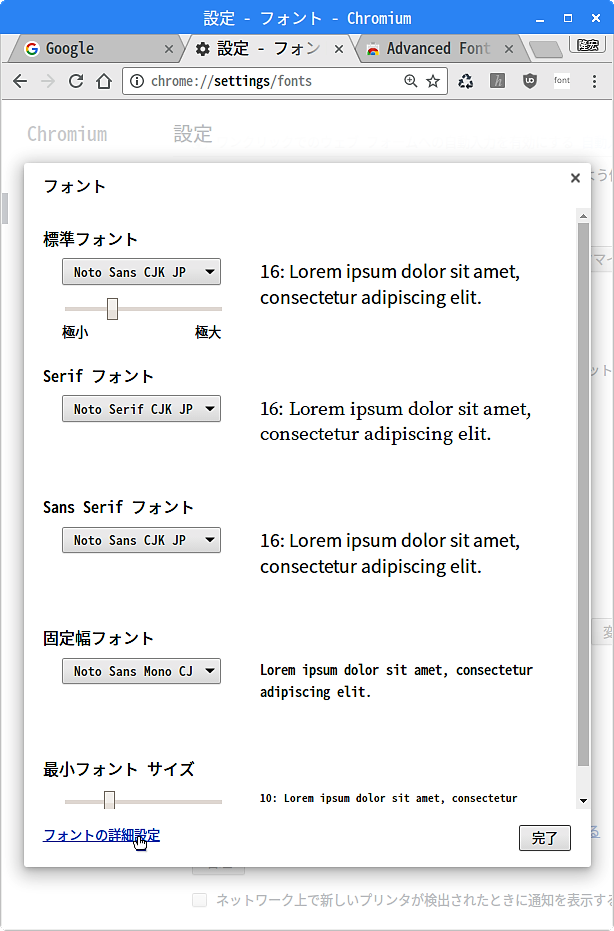Click the recycle arrows extension icon
This screenshot has width=614, height=931.
point(466,81)
